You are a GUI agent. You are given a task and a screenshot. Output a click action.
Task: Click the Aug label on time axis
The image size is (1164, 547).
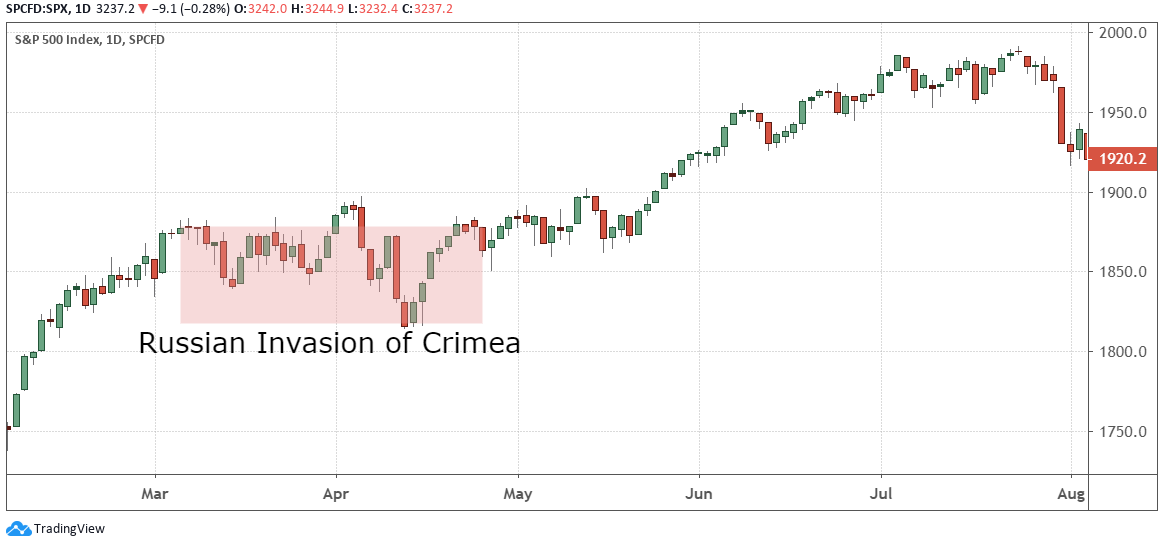1070,493
